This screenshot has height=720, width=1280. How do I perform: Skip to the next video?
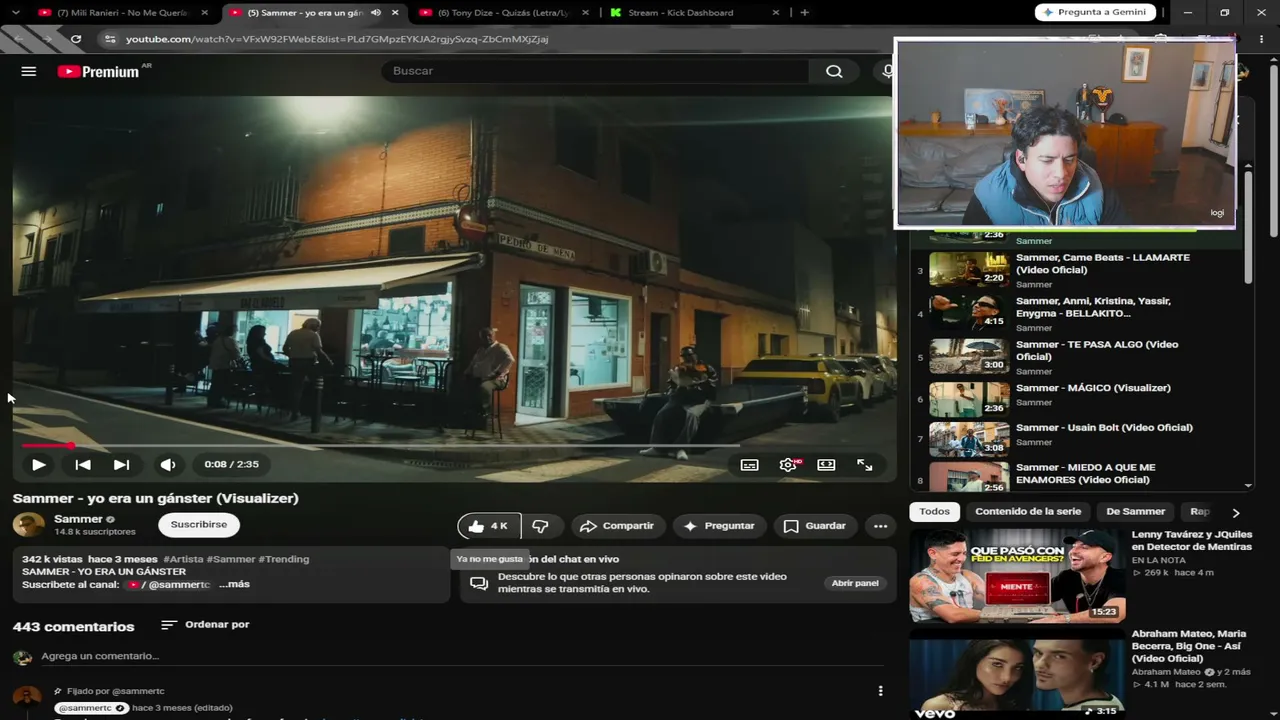pyautogui.click(x=121, y=464)
